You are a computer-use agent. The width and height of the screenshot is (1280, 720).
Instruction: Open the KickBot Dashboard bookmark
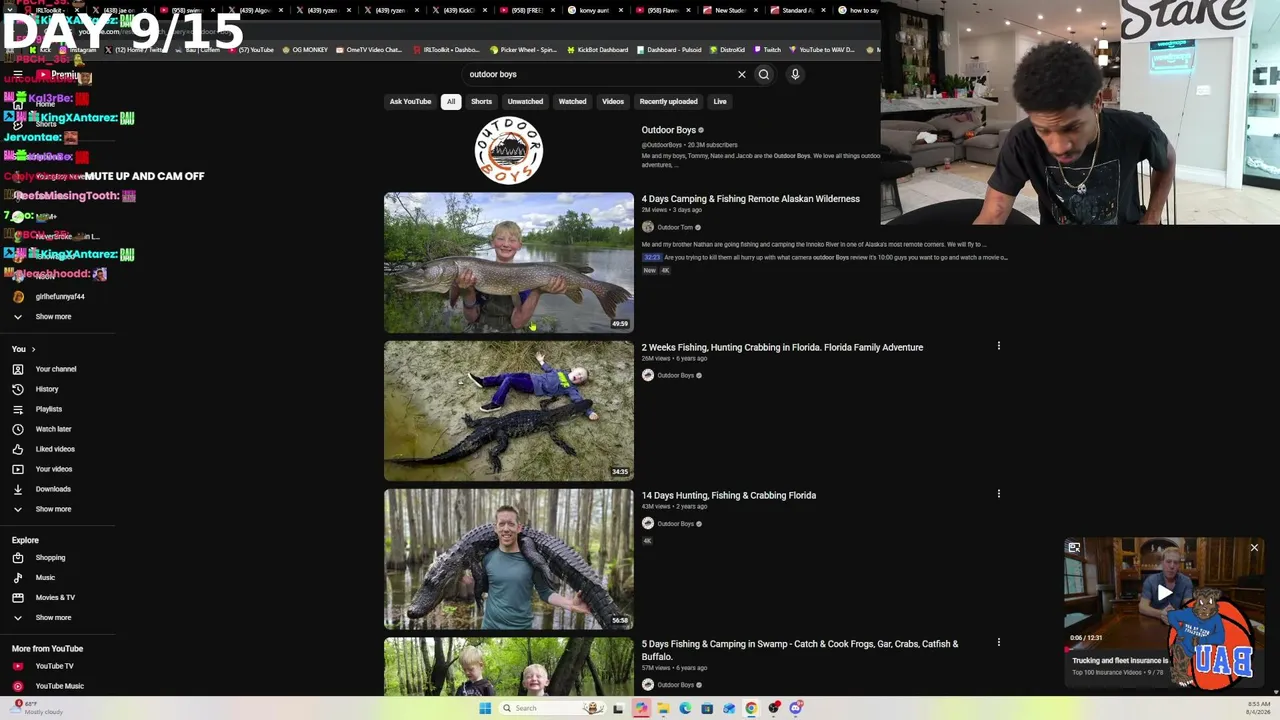coord(597,49)
